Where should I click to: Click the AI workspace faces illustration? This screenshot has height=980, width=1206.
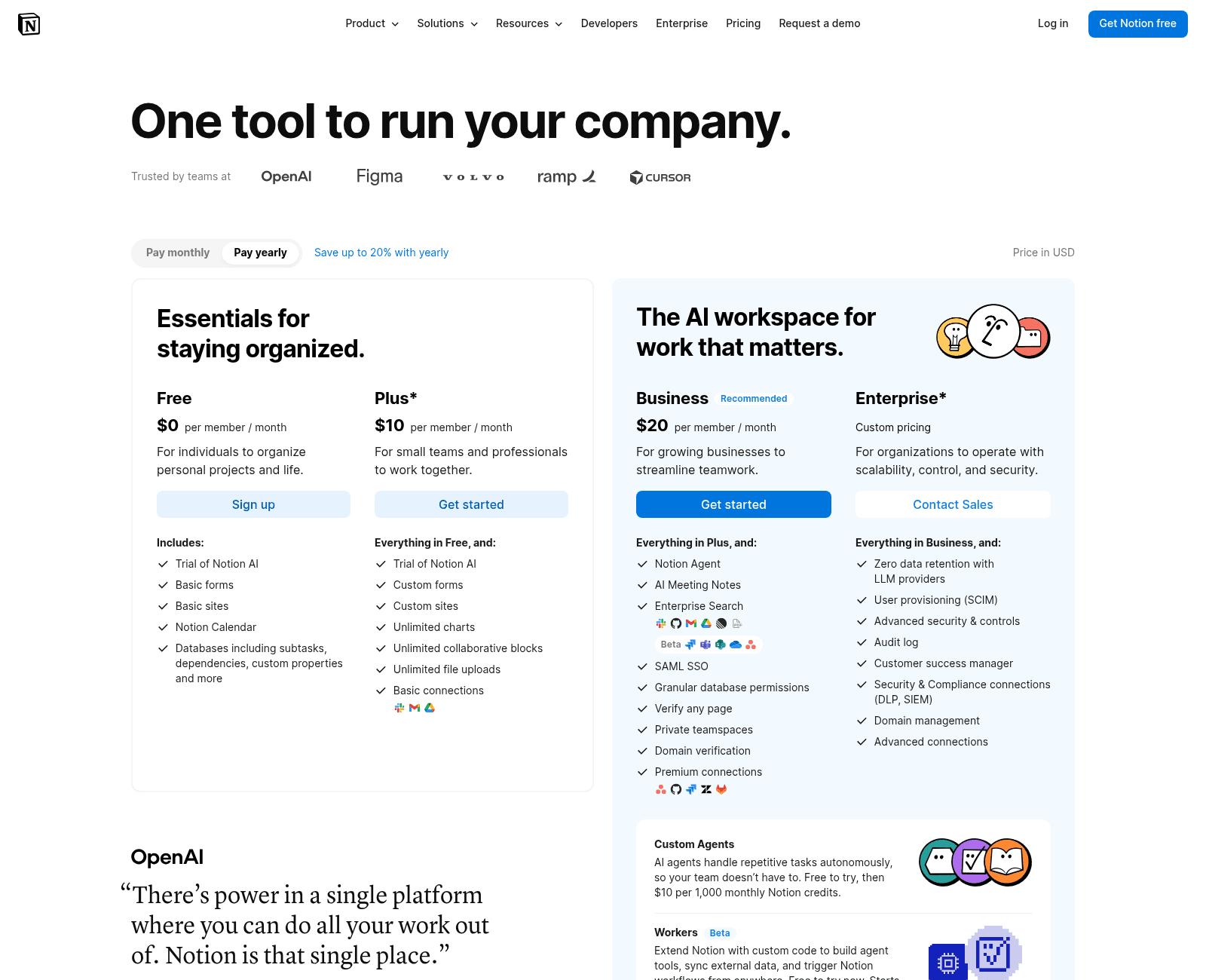[x=993, y=332]
